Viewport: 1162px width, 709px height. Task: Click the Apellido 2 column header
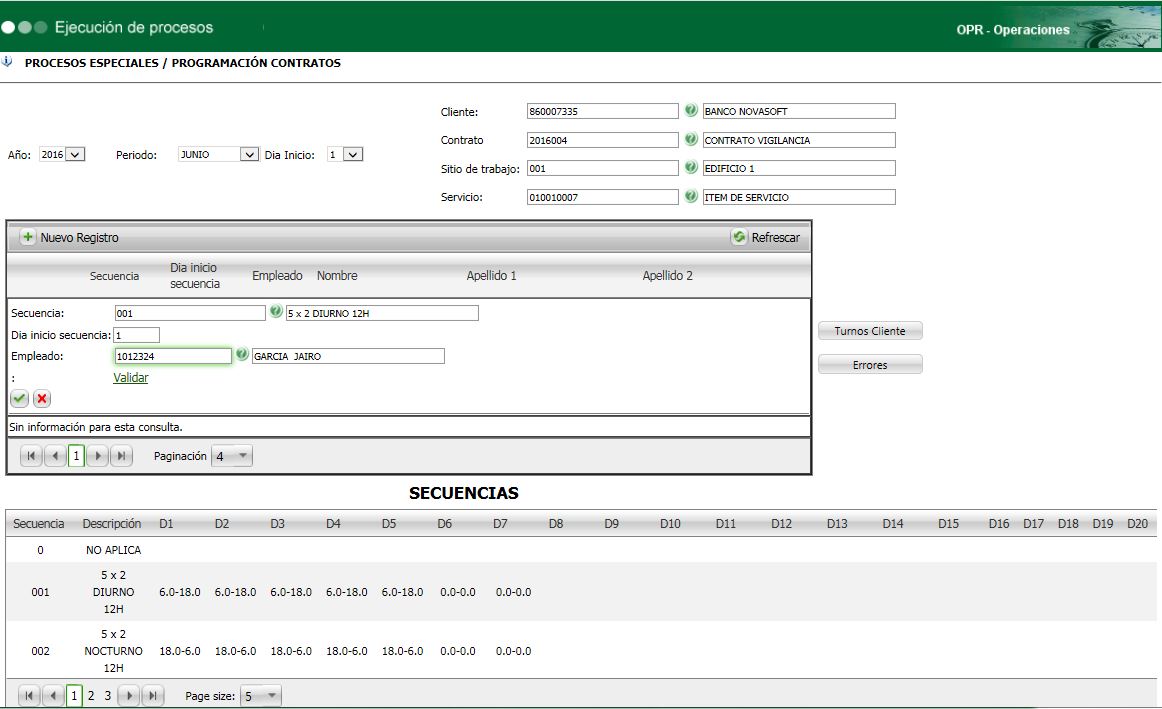(668, 276)
